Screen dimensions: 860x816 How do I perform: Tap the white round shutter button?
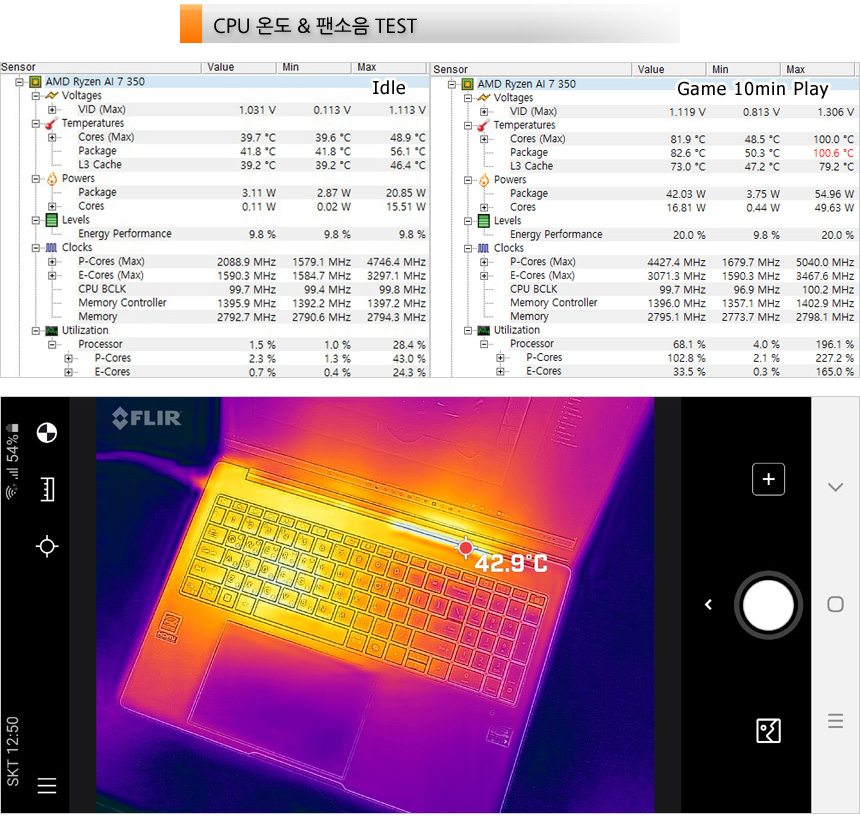768,605
